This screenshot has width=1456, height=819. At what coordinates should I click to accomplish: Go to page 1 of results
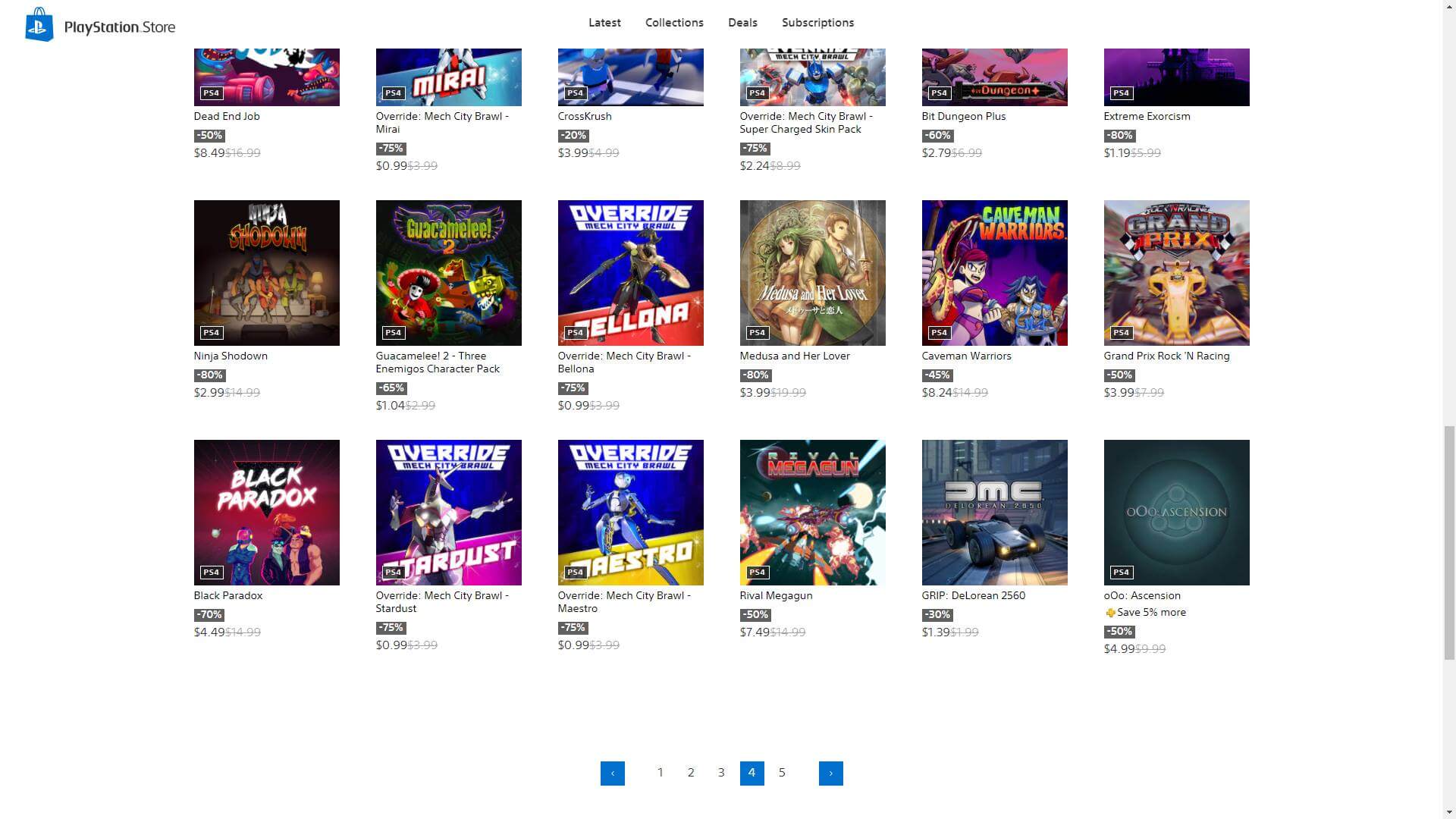click(661, 773)
